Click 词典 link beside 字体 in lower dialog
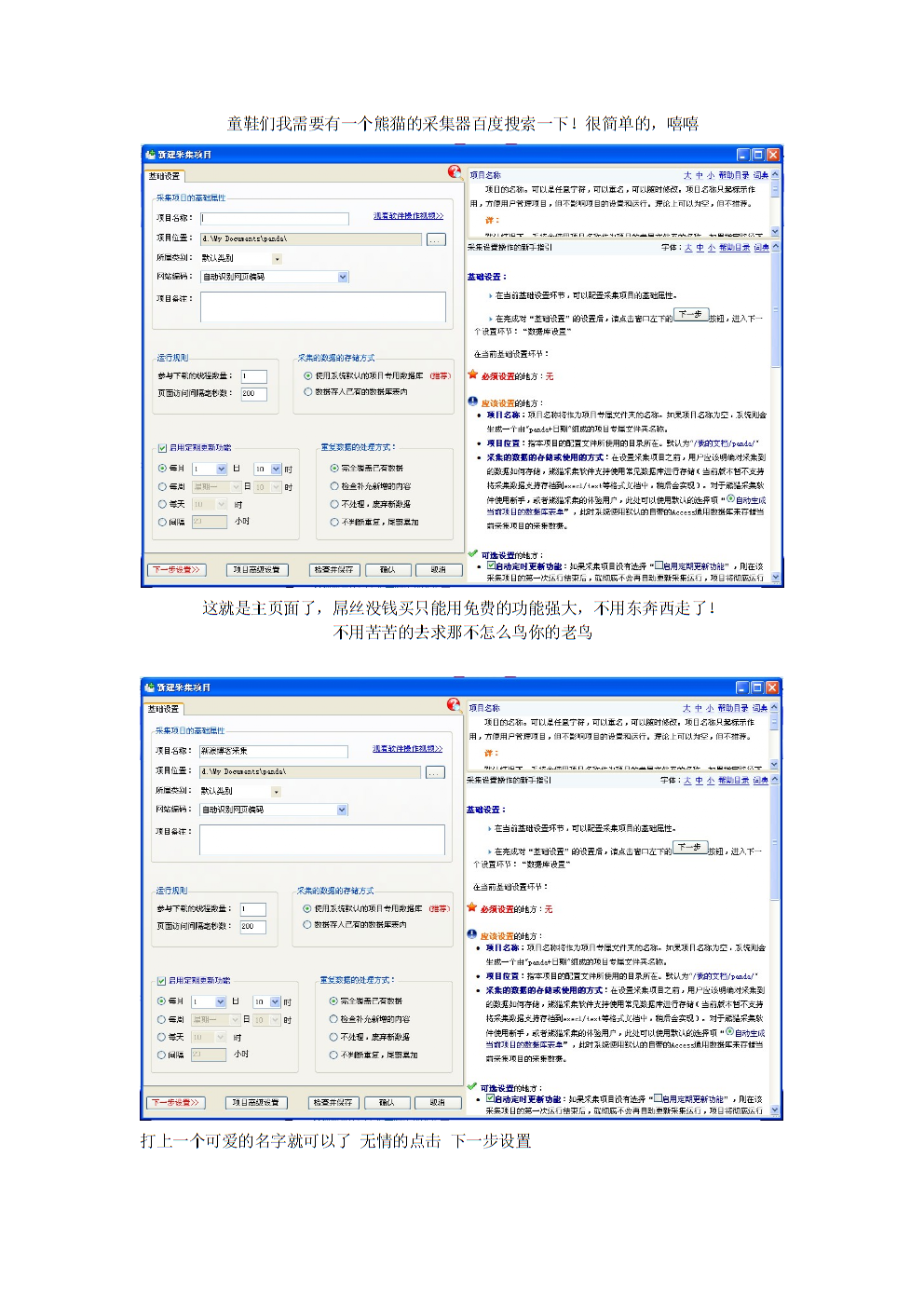 point(761,781)
